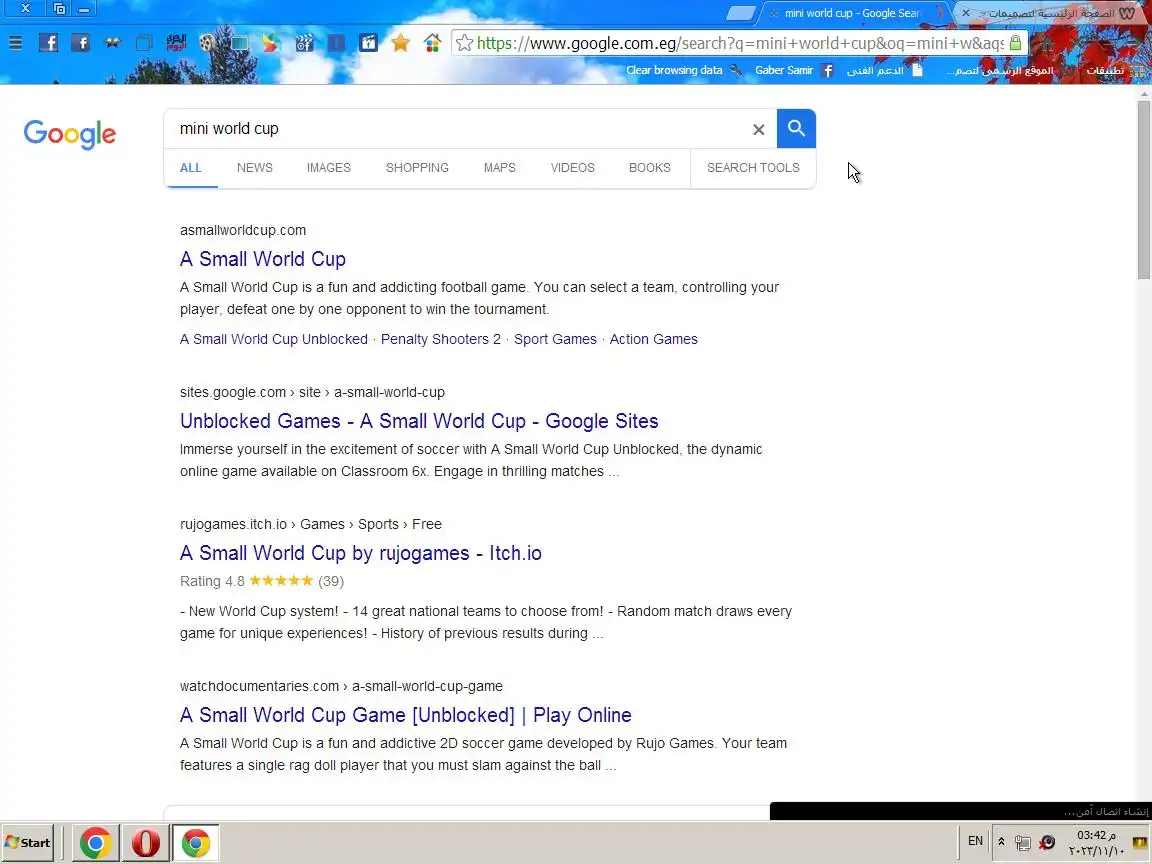Open the الموقع الرسمى bookmark
Screen dimensions: 1152x864
tap(999, 71)
